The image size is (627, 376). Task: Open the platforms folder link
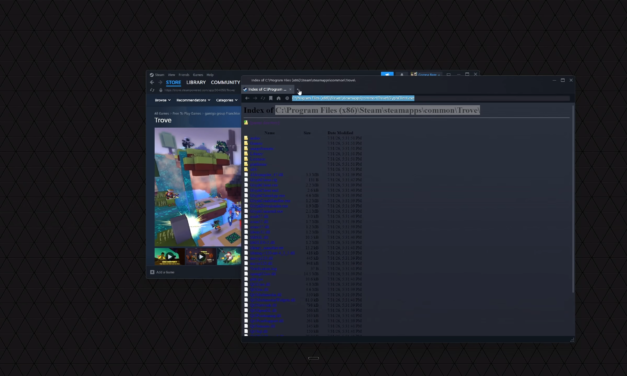[258, 164]
